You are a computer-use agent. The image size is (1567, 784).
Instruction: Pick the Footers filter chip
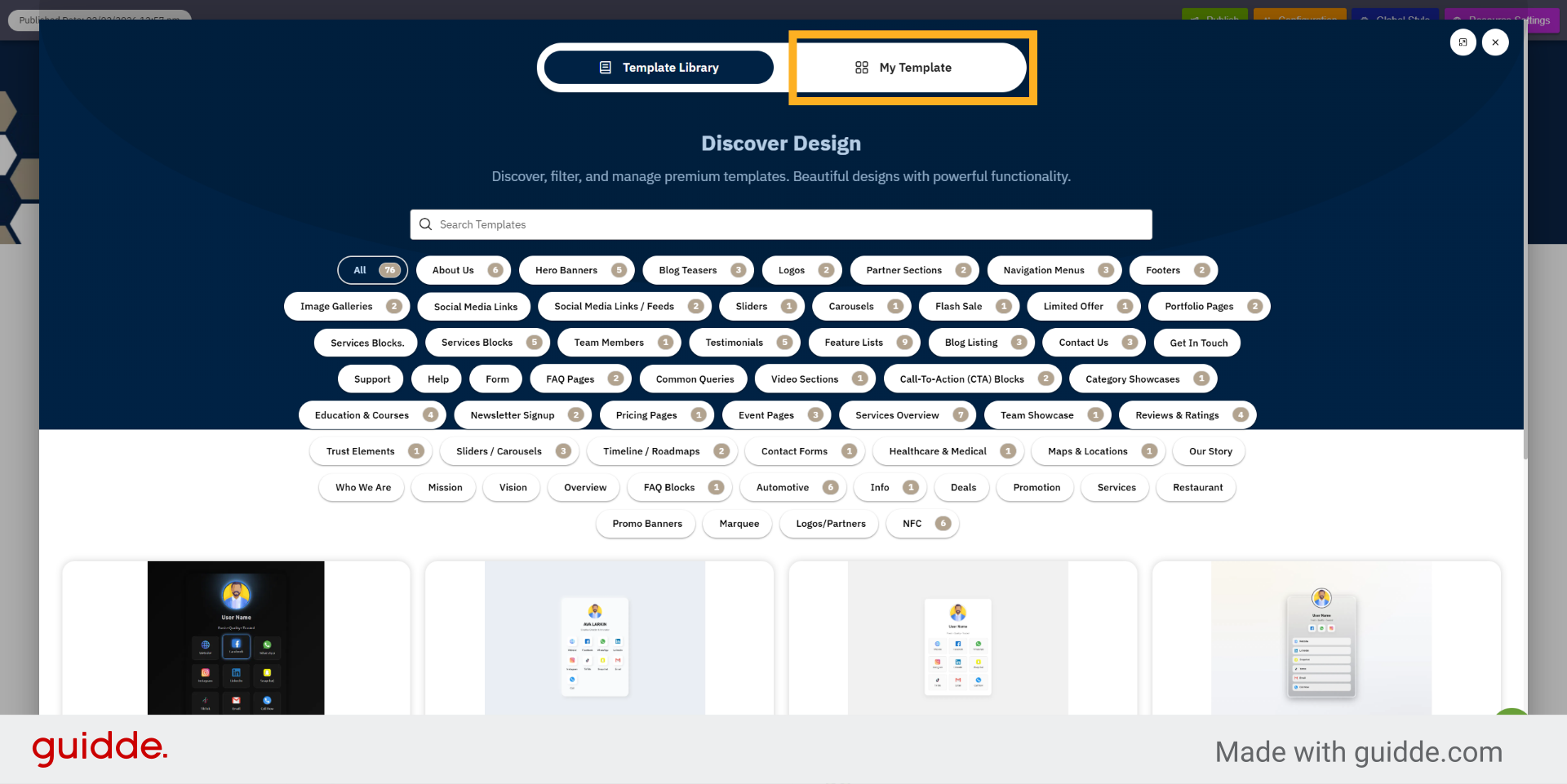[x=1174, y=270]
